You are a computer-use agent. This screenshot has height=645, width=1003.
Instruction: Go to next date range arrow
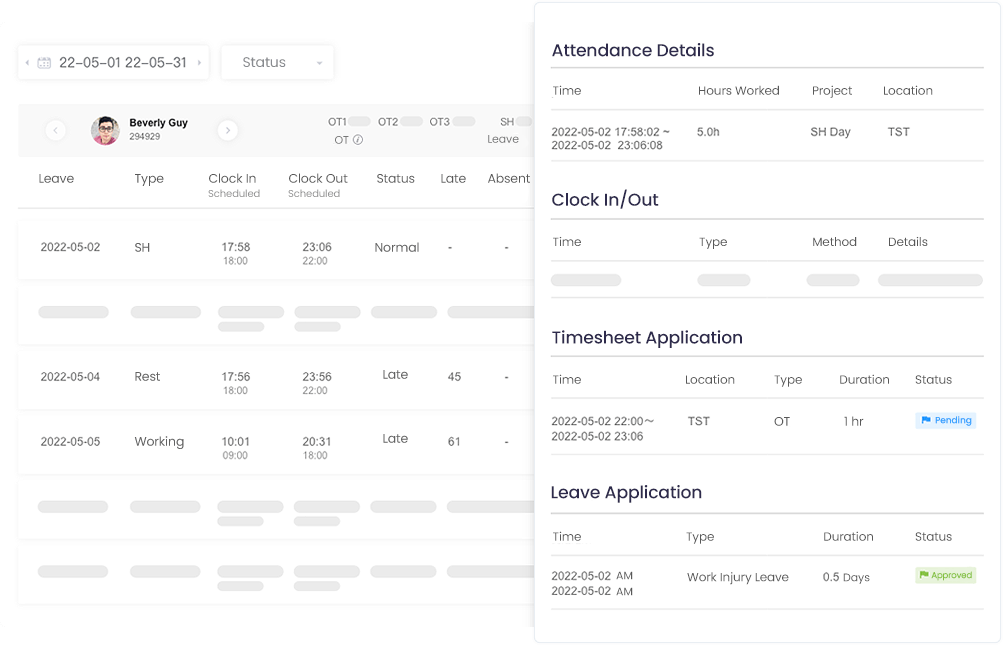point(199,63)
